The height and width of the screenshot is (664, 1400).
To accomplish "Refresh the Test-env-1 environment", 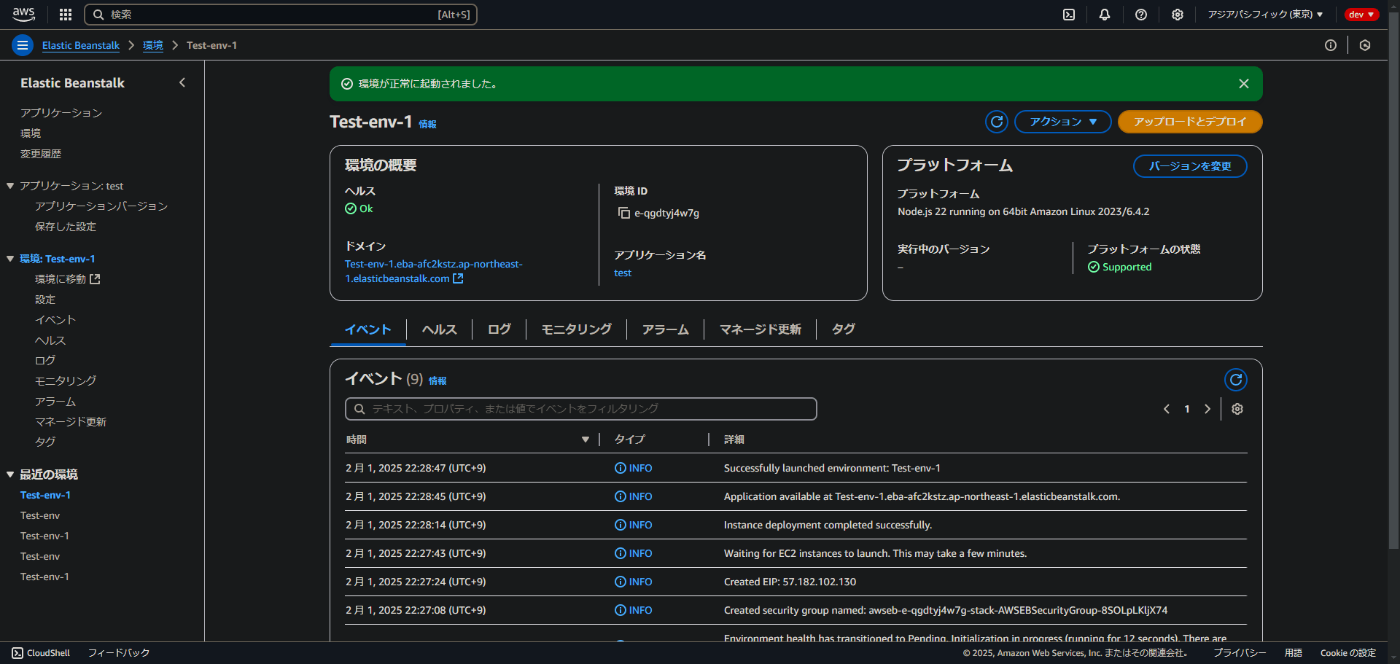I will [997, 122].
